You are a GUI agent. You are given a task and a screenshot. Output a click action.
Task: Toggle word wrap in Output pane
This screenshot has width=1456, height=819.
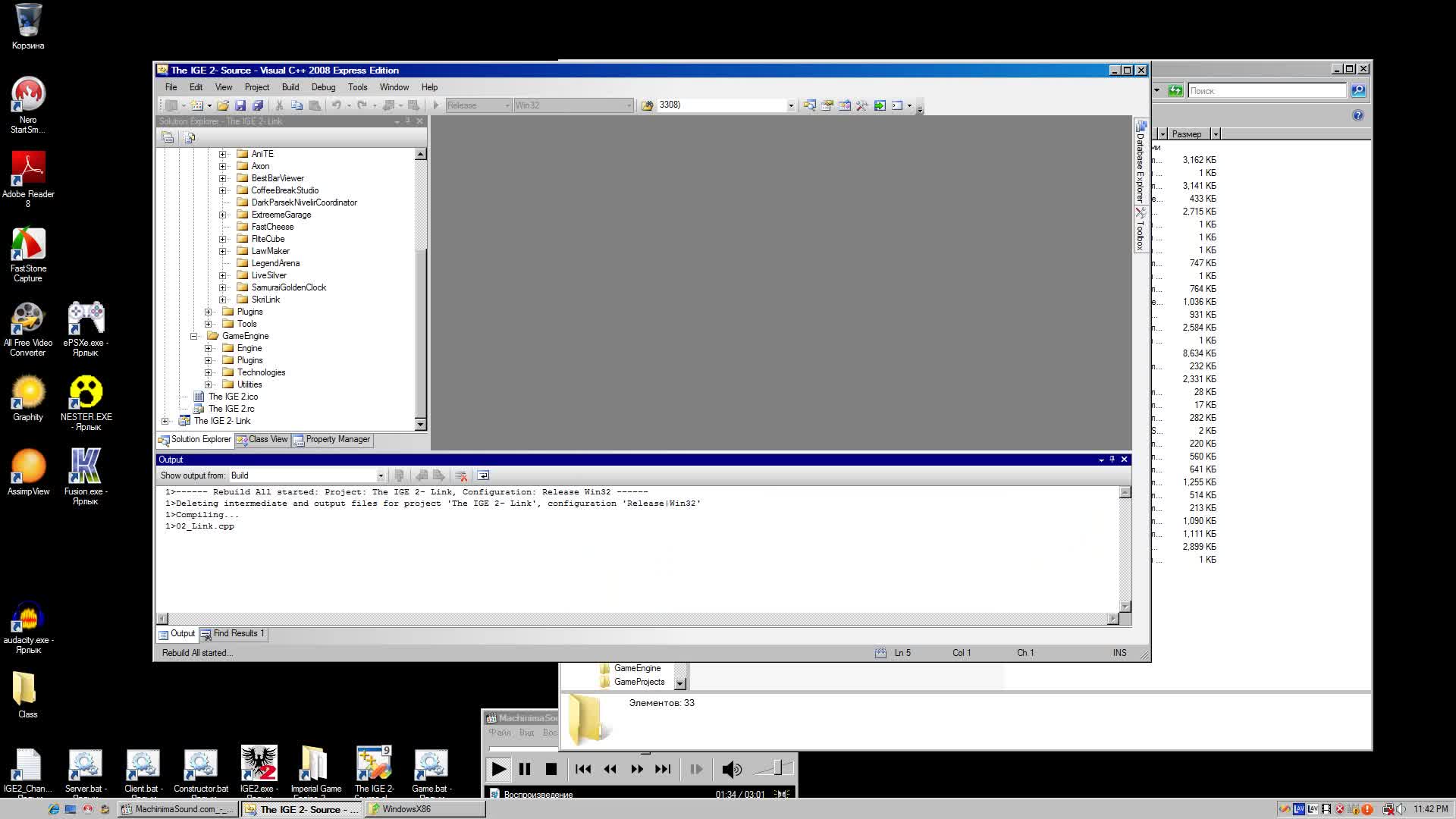[483, 475]
